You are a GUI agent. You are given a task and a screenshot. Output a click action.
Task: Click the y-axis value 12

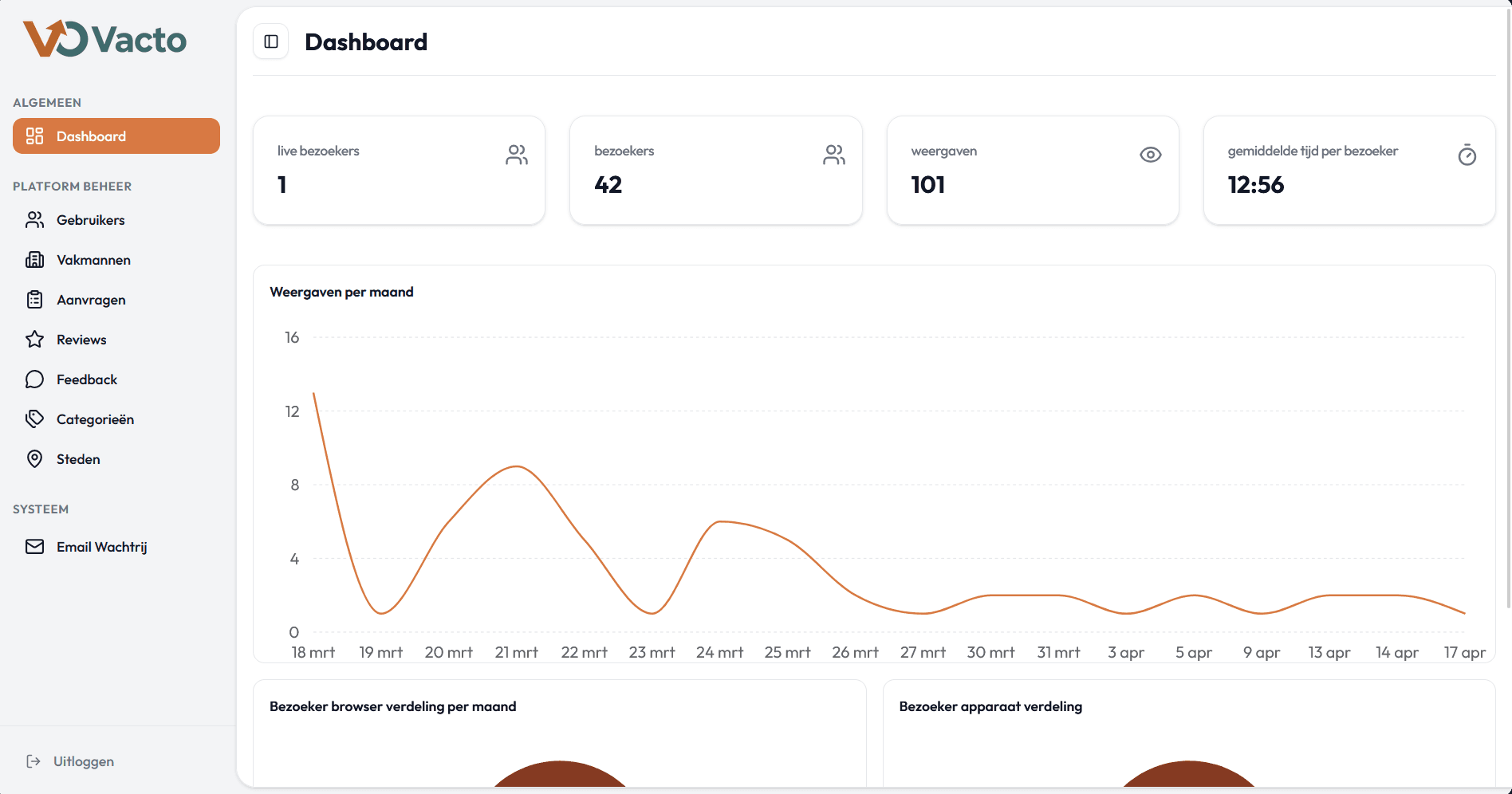(292, 411)
